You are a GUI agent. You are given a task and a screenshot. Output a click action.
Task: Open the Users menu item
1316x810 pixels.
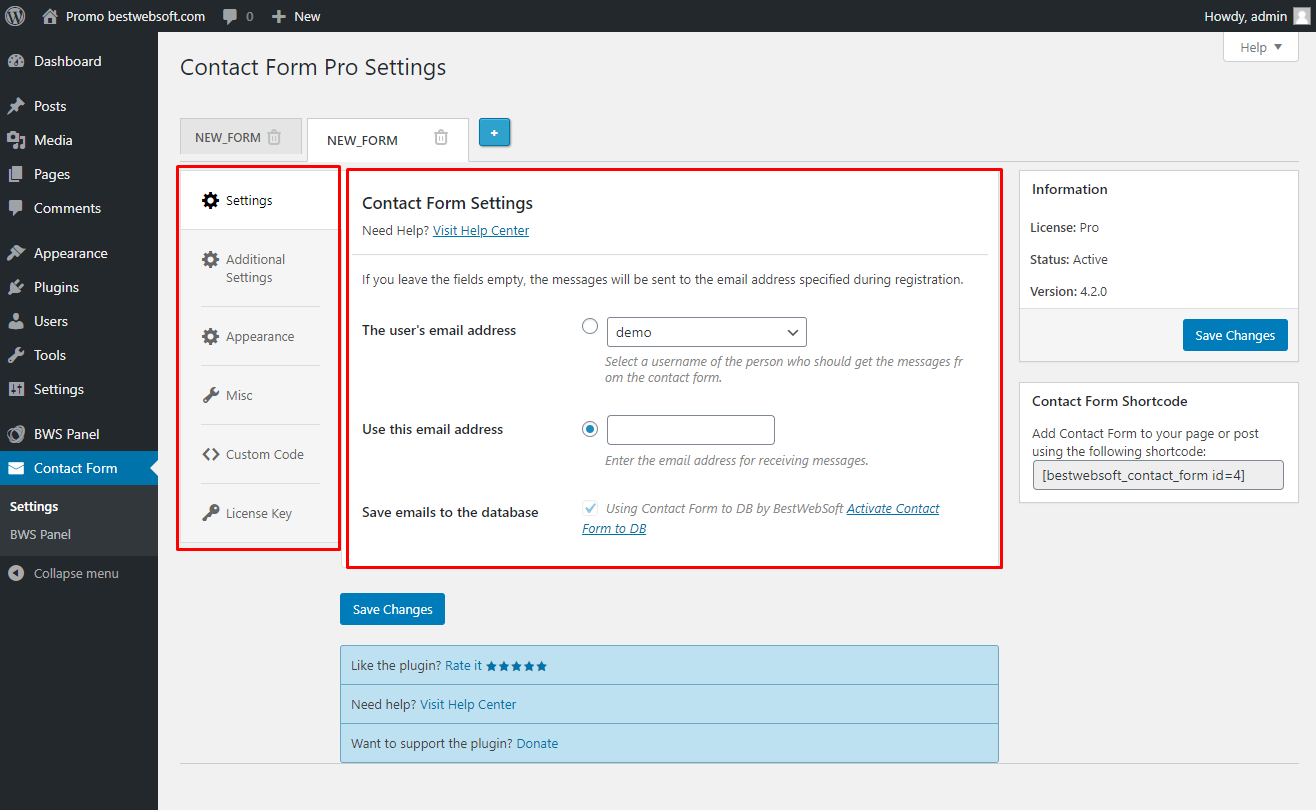click(x=79, y=321)
